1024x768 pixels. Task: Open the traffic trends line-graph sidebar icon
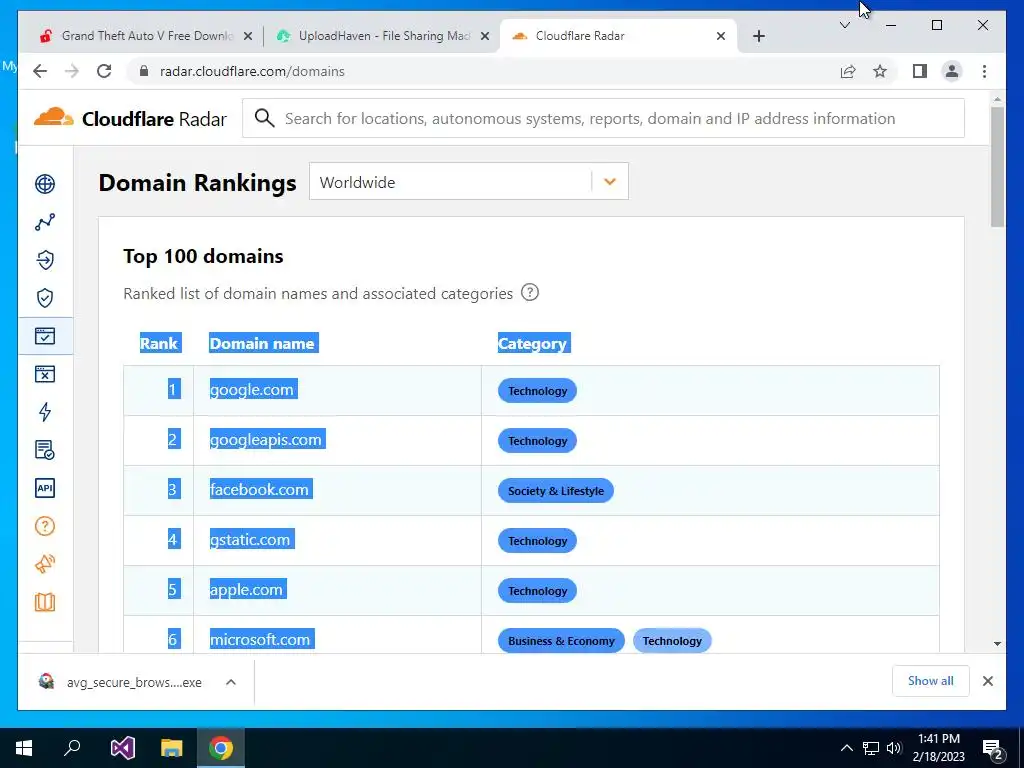[x=45, y=222]
